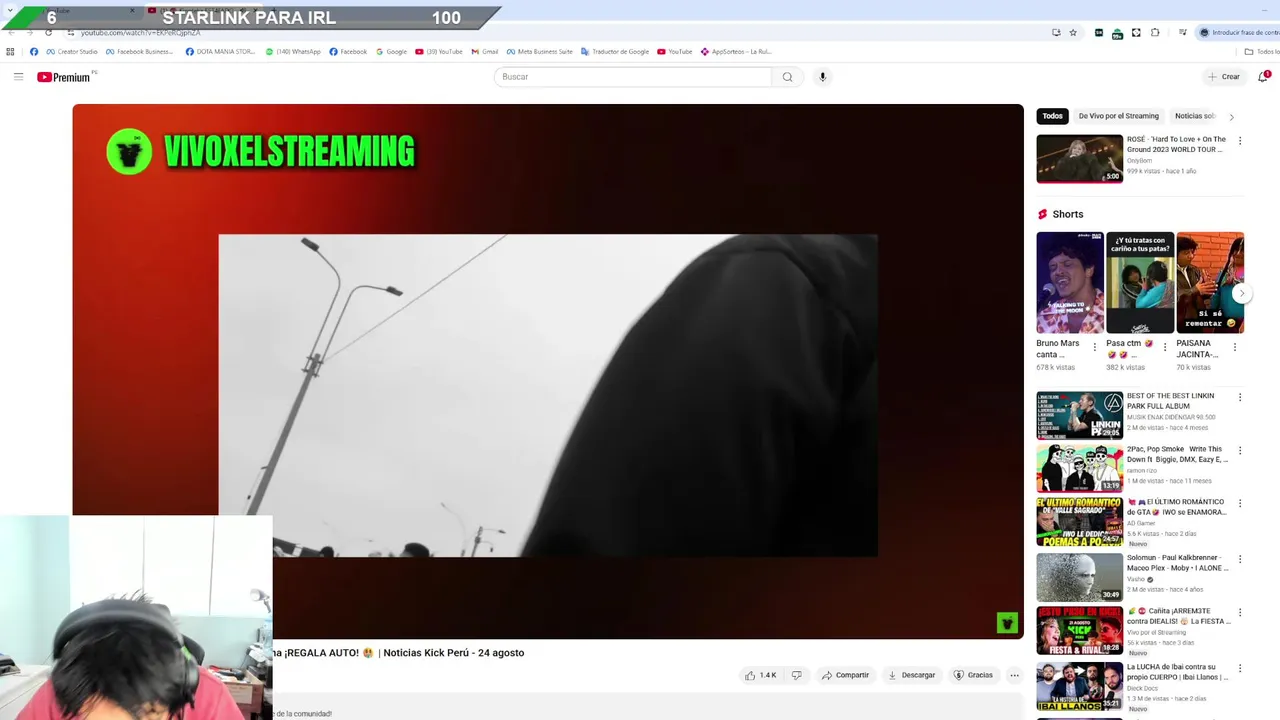Open the (39) YouTube bookmark
This screenshot has width=1280, height=720.
point(439,52)
